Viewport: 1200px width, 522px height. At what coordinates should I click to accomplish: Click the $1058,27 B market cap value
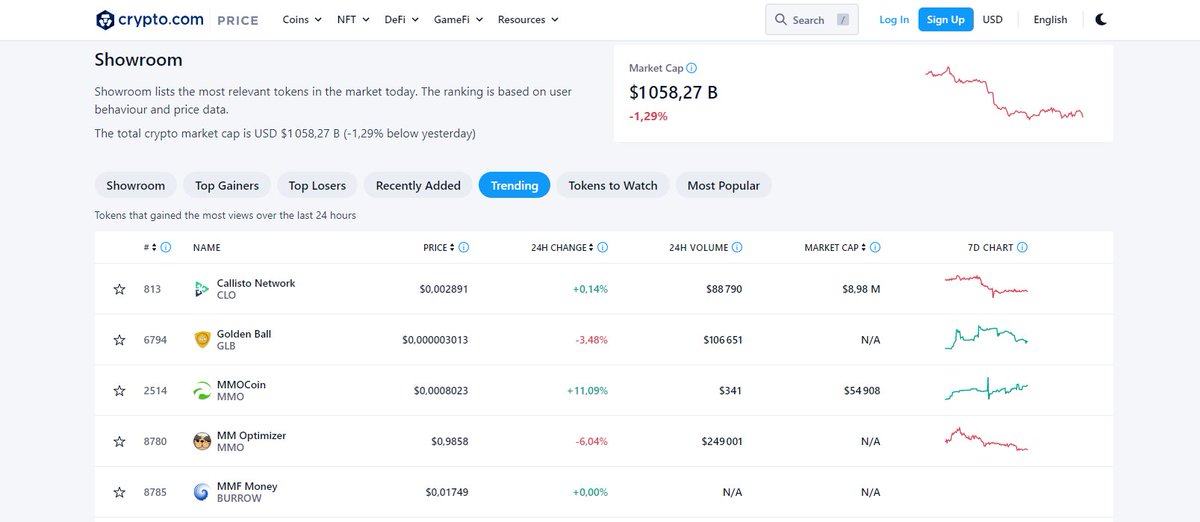click(x=673, y=93)
